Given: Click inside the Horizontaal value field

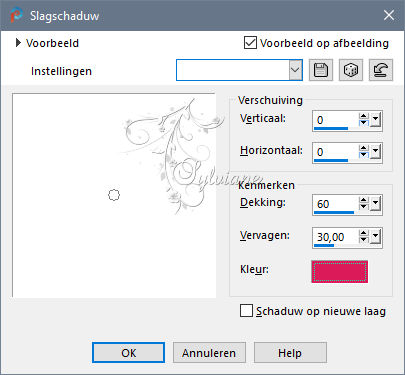Looking at the screenshot, I should (x=335, y=152).
